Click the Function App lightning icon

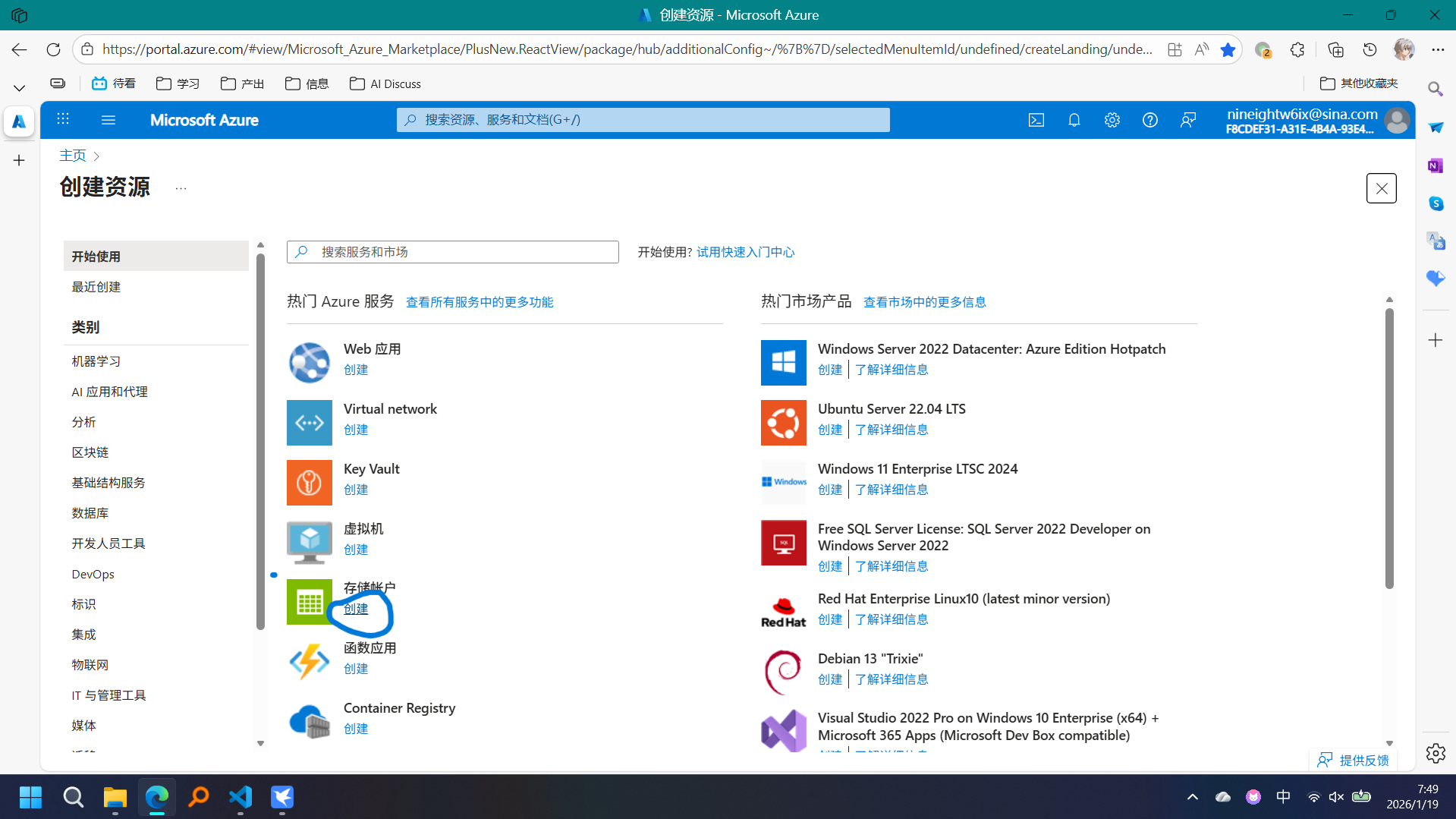click(x=309, y=662)
